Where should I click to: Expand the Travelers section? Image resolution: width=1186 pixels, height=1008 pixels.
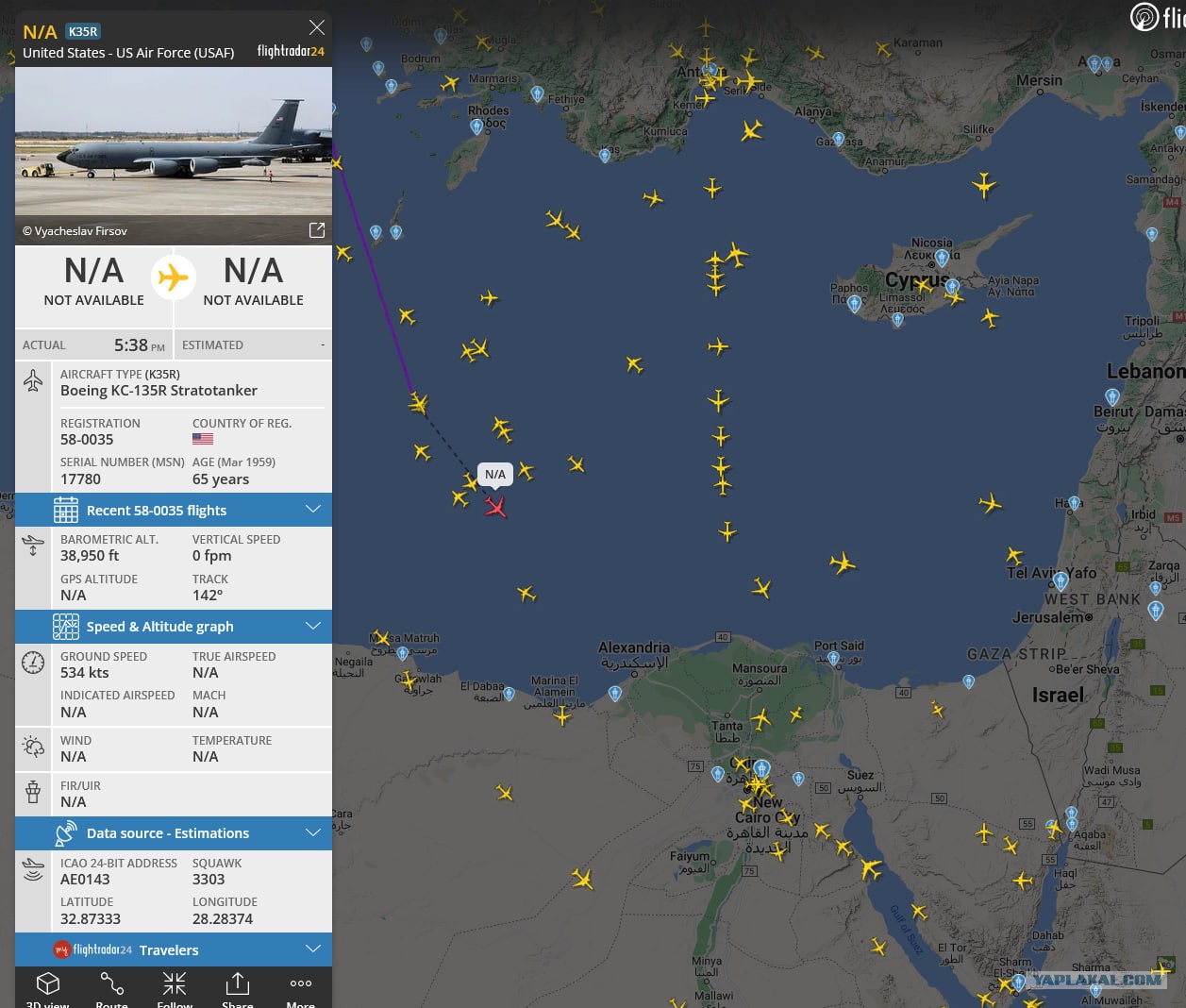point(174,949)
